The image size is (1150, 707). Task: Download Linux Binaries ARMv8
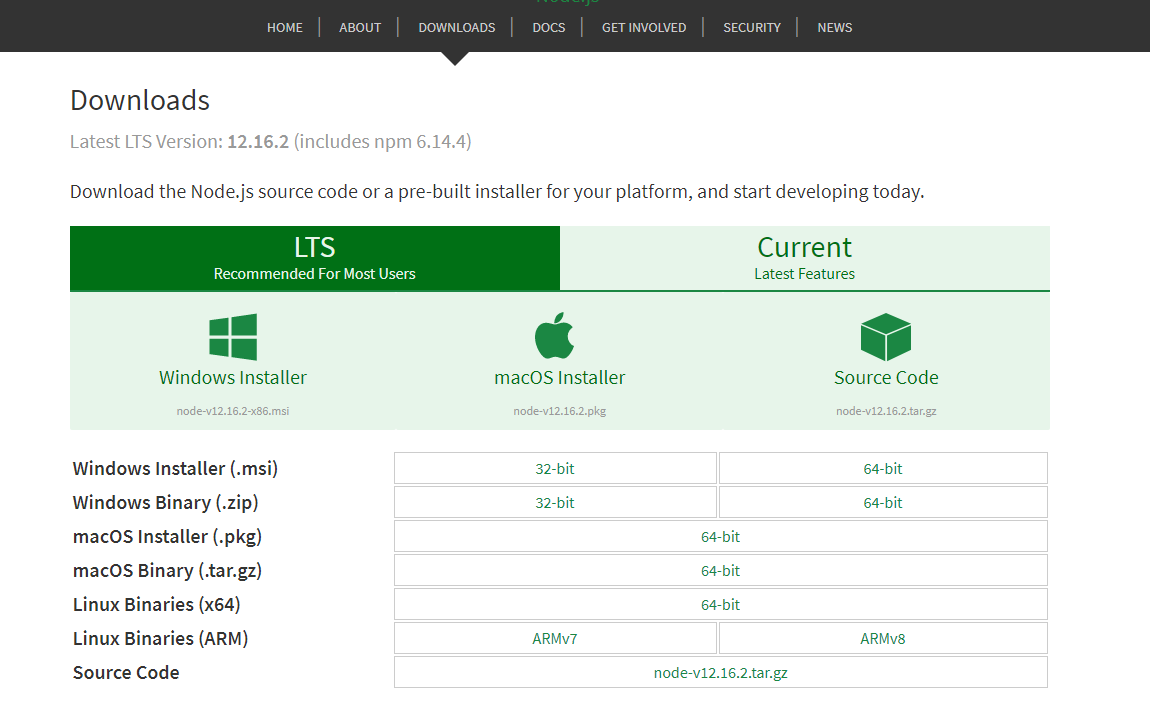tap(883, 638)
